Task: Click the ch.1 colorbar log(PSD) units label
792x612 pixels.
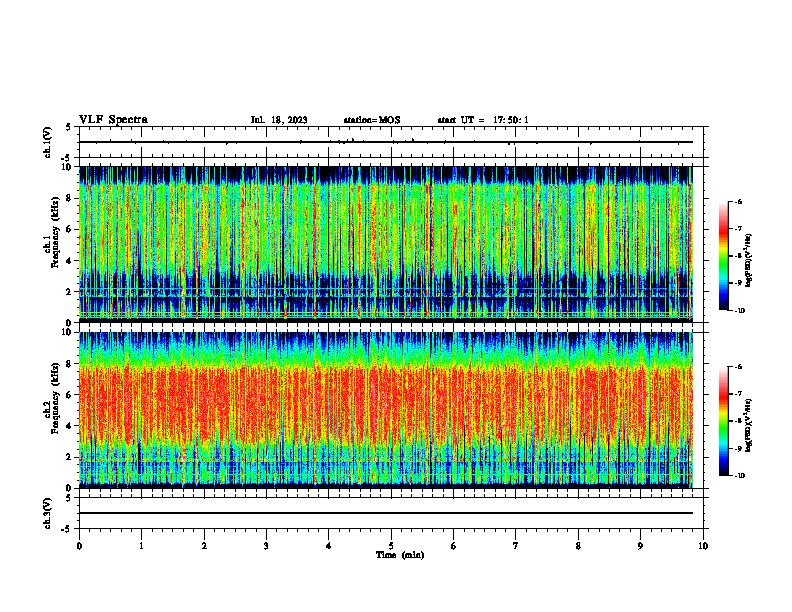Action: [750, 261]
